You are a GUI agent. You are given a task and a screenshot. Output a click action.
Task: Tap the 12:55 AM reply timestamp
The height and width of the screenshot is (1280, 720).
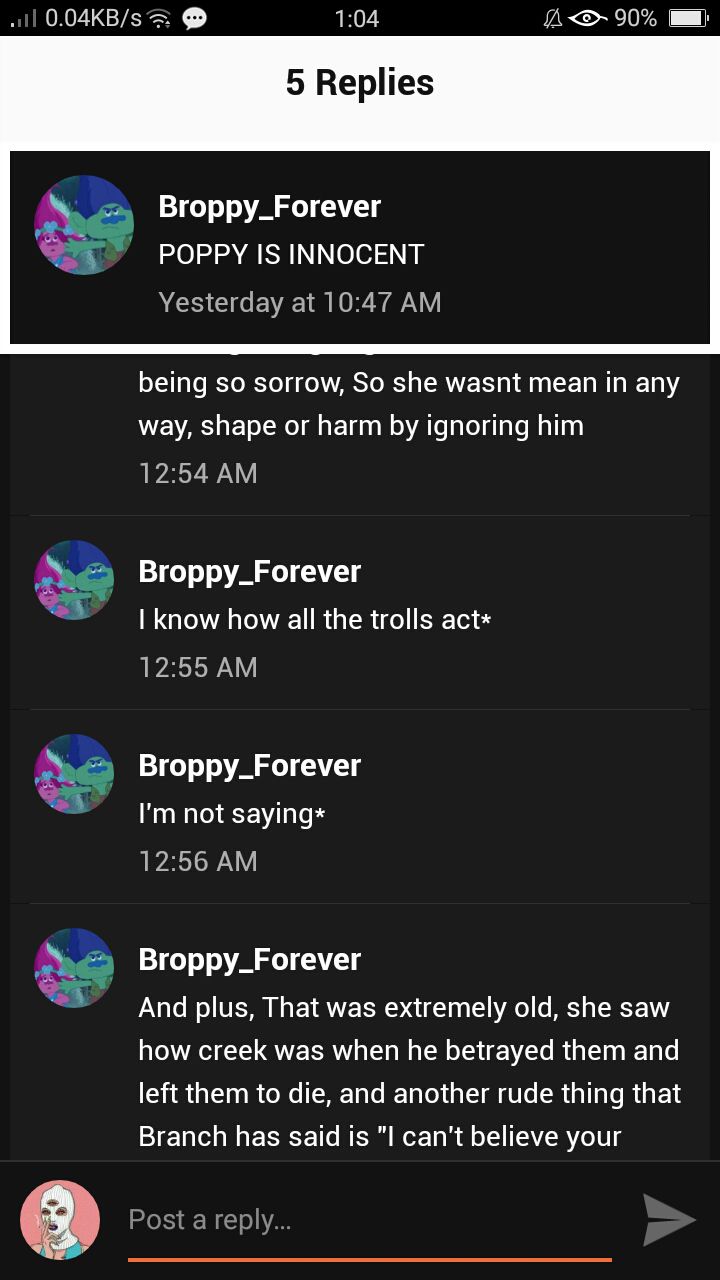[198, 667]
